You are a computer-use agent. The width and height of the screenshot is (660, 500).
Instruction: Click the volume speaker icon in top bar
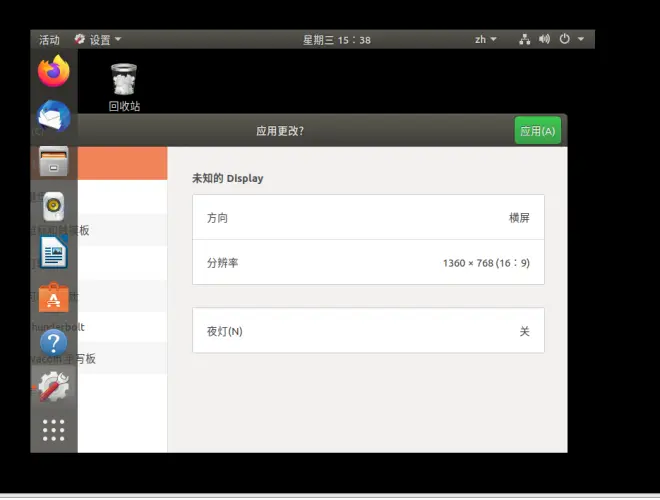[x=544, y=40]
